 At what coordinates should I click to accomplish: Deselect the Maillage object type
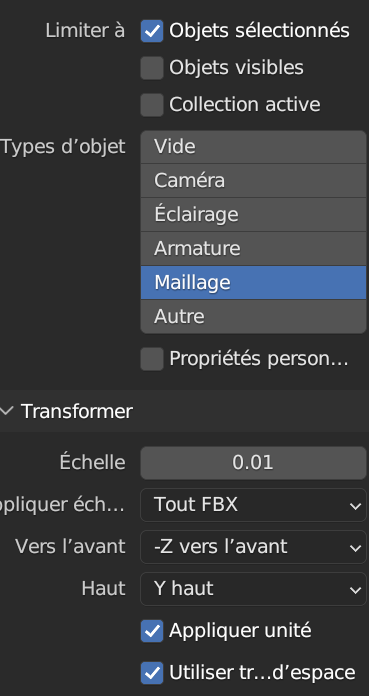(254, 282)
